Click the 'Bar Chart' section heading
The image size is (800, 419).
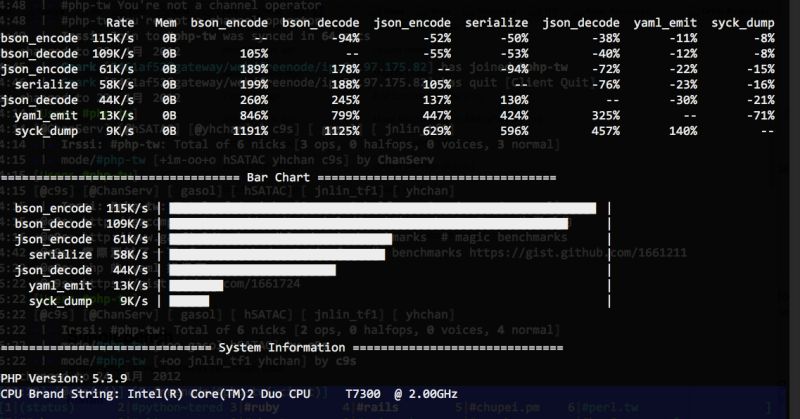[x=278, y=178]
